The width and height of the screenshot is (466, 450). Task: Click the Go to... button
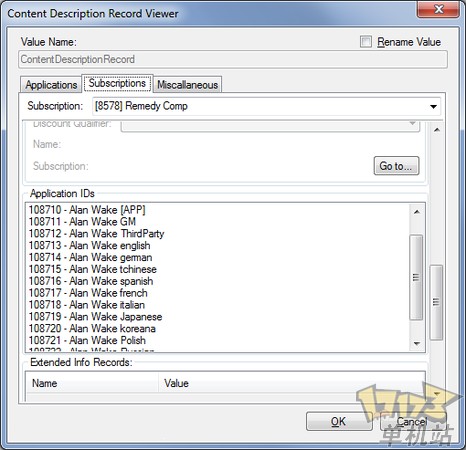[396, 166]
